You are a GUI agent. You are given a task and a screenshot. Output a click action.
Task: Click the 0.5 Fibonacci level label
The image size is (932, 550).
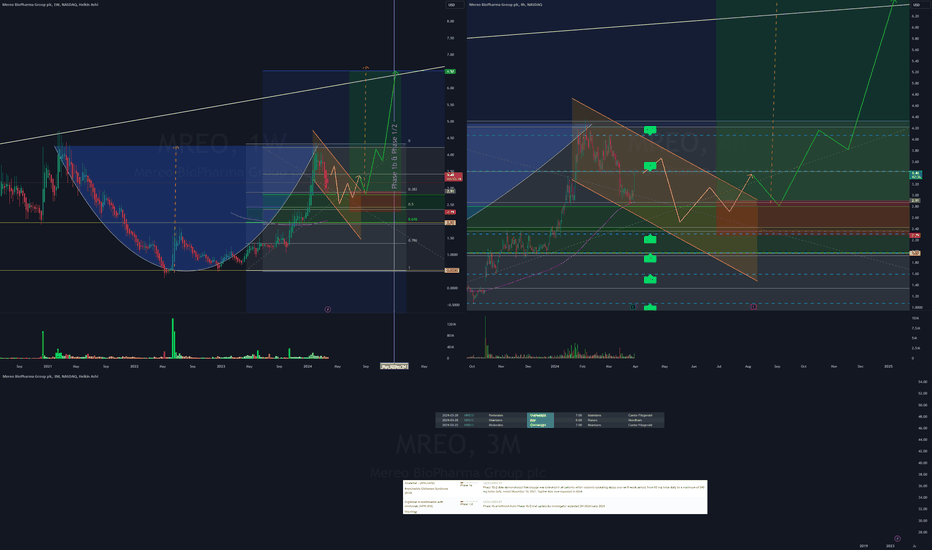(x=411, y=205)
